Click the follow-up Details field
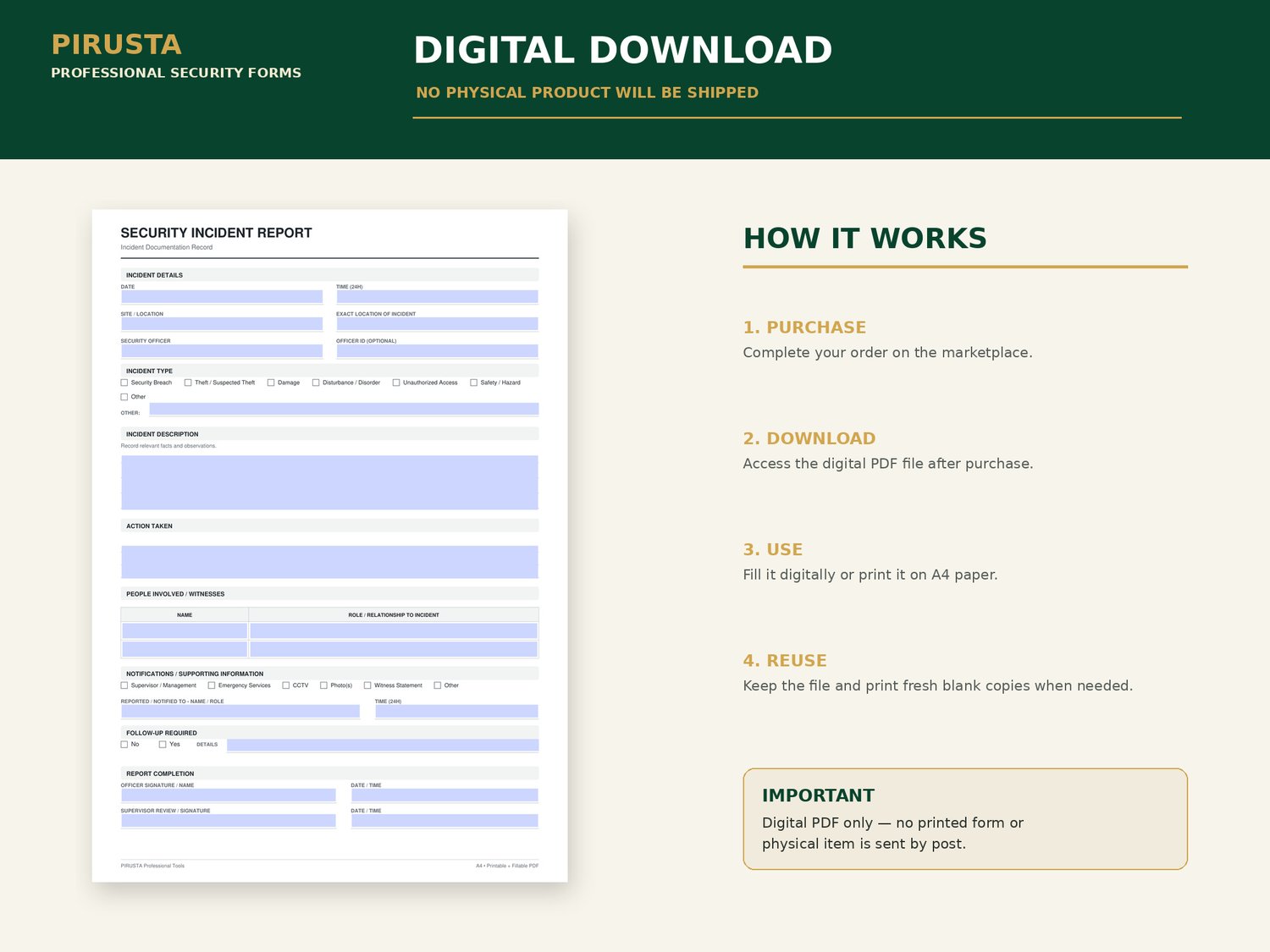Viewport: 1270px width, 952px height. click(383, 746)
